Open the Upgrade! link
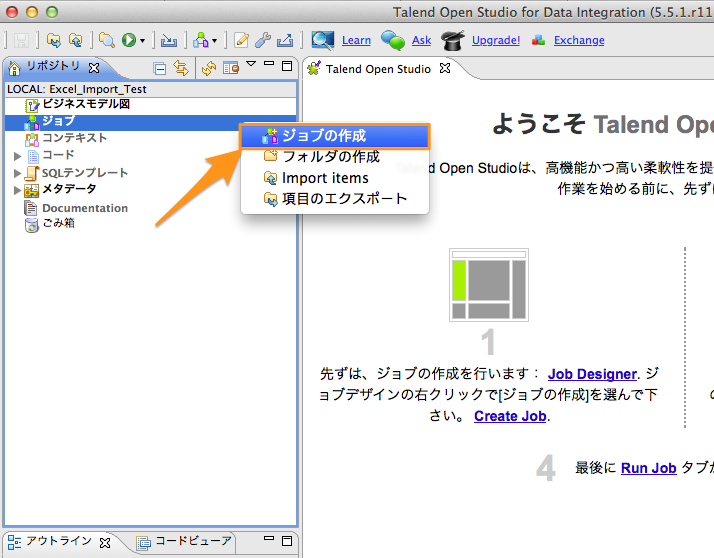Viewport: 714px width, 558px height. click(x=496, y=41)
